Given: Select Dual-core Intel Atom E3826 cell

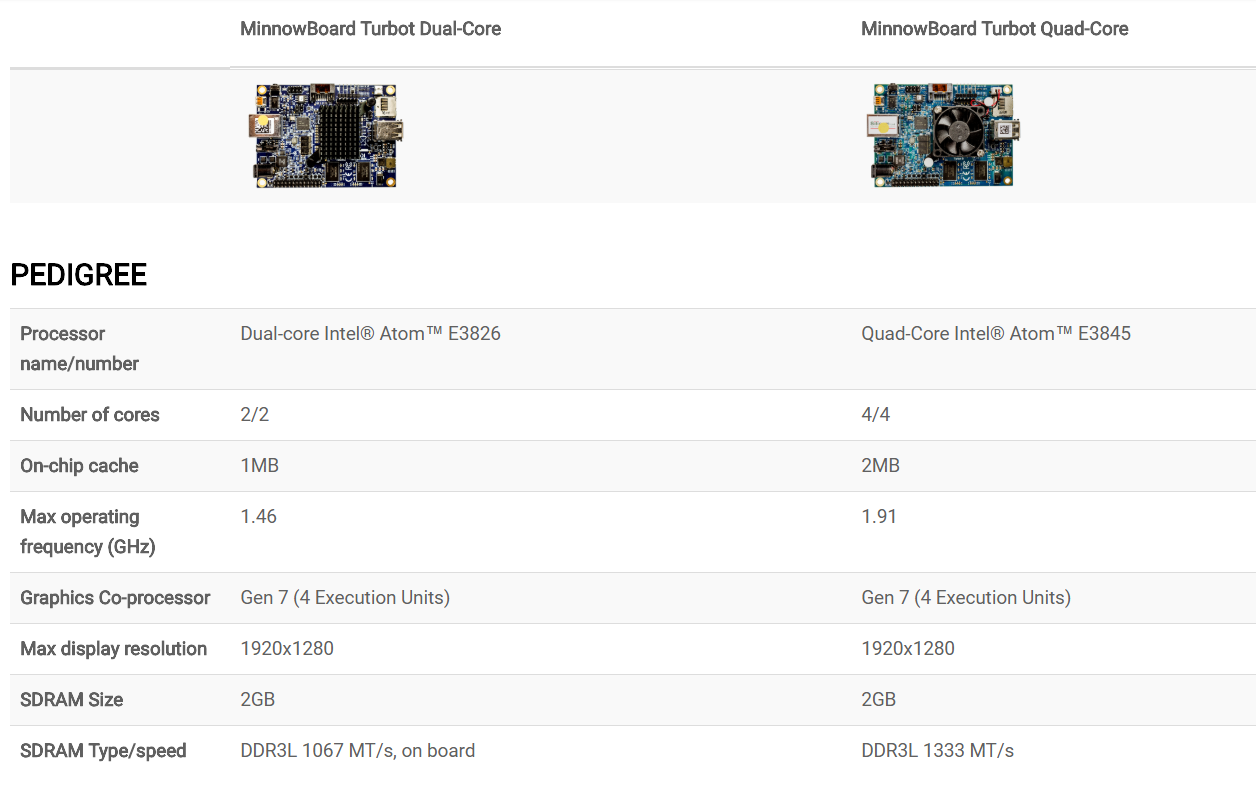Looking at the screenshot, I should [x=371, y=334].
